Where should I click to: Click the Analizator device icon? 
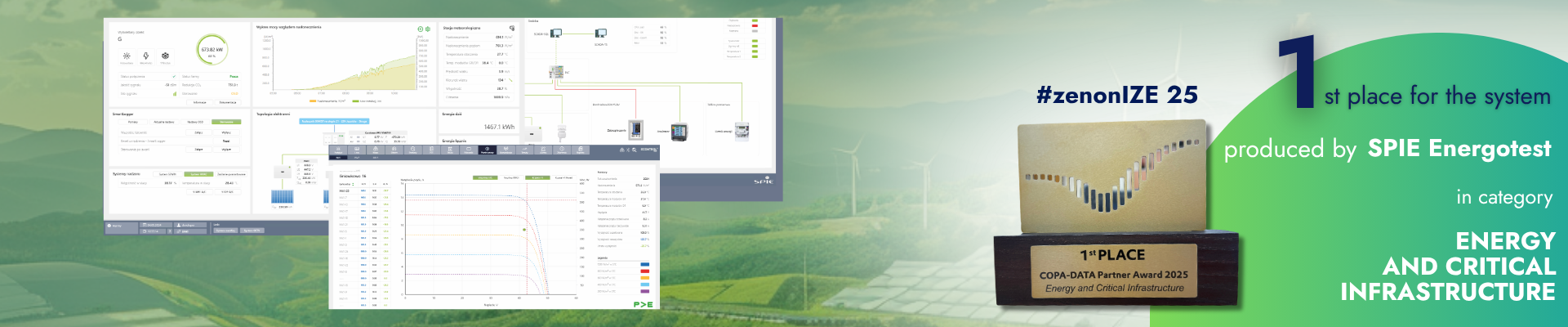coord(679,131)
